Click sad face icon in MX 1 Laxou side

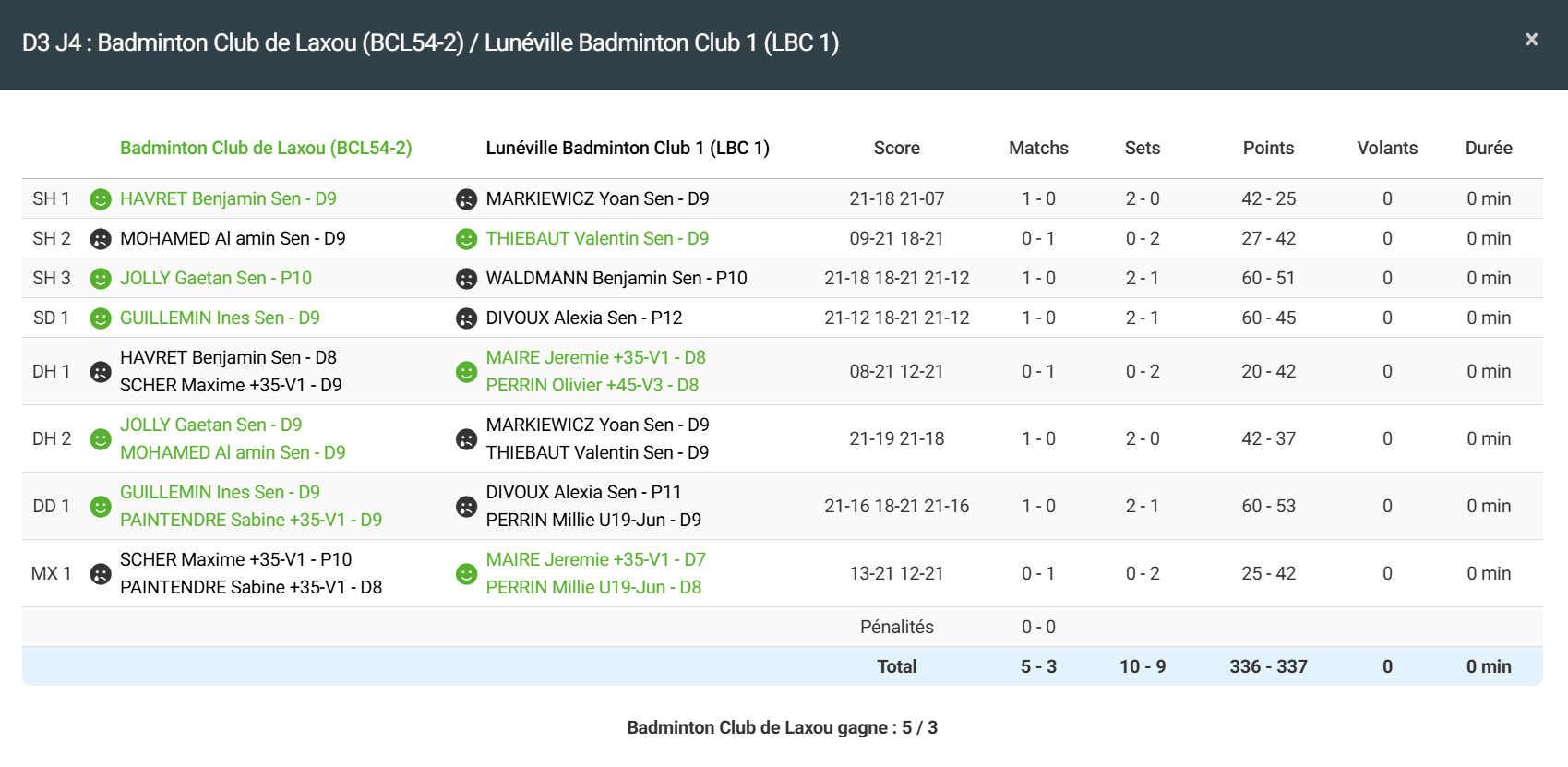[101, 574]
